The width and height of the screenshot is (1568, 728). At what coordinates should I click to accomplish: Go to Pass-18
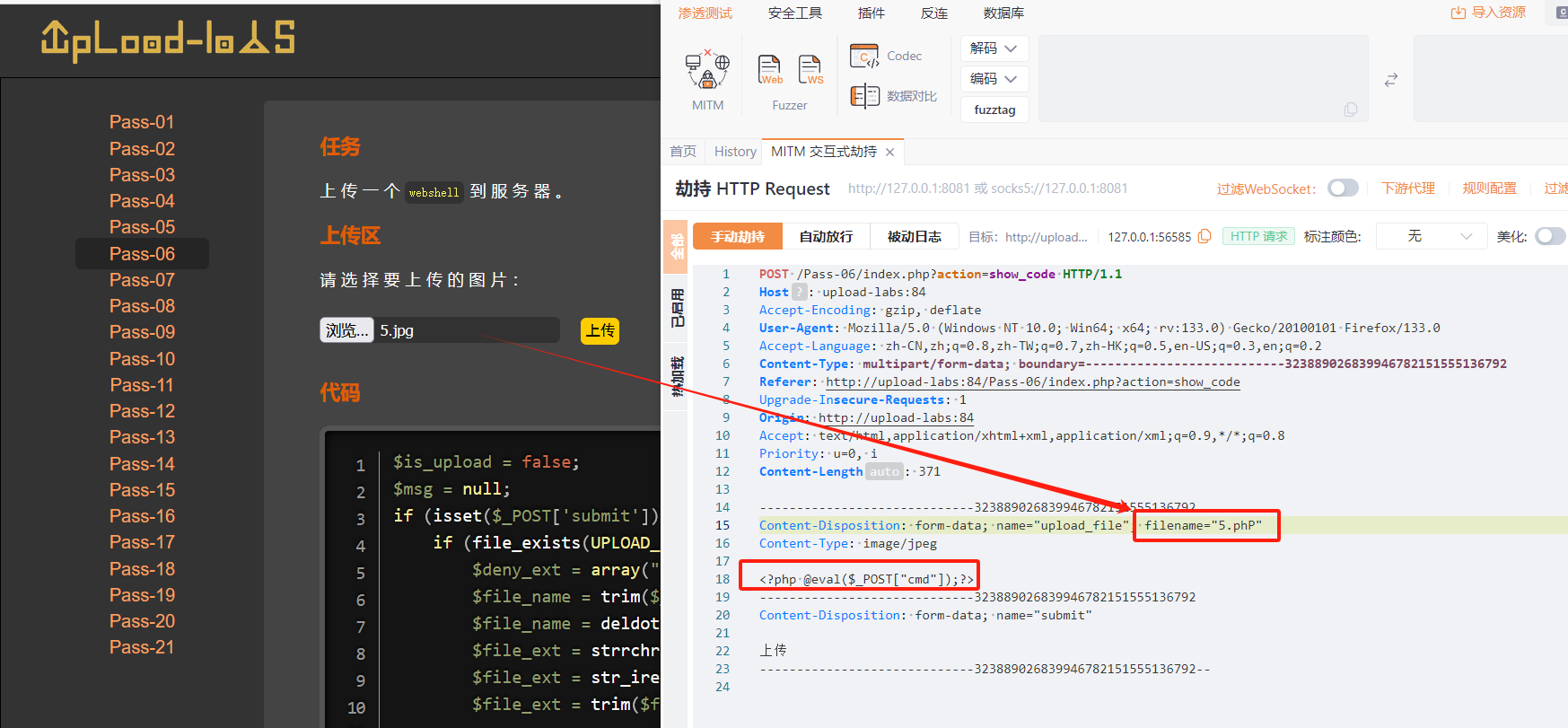(x=142, y=569)
